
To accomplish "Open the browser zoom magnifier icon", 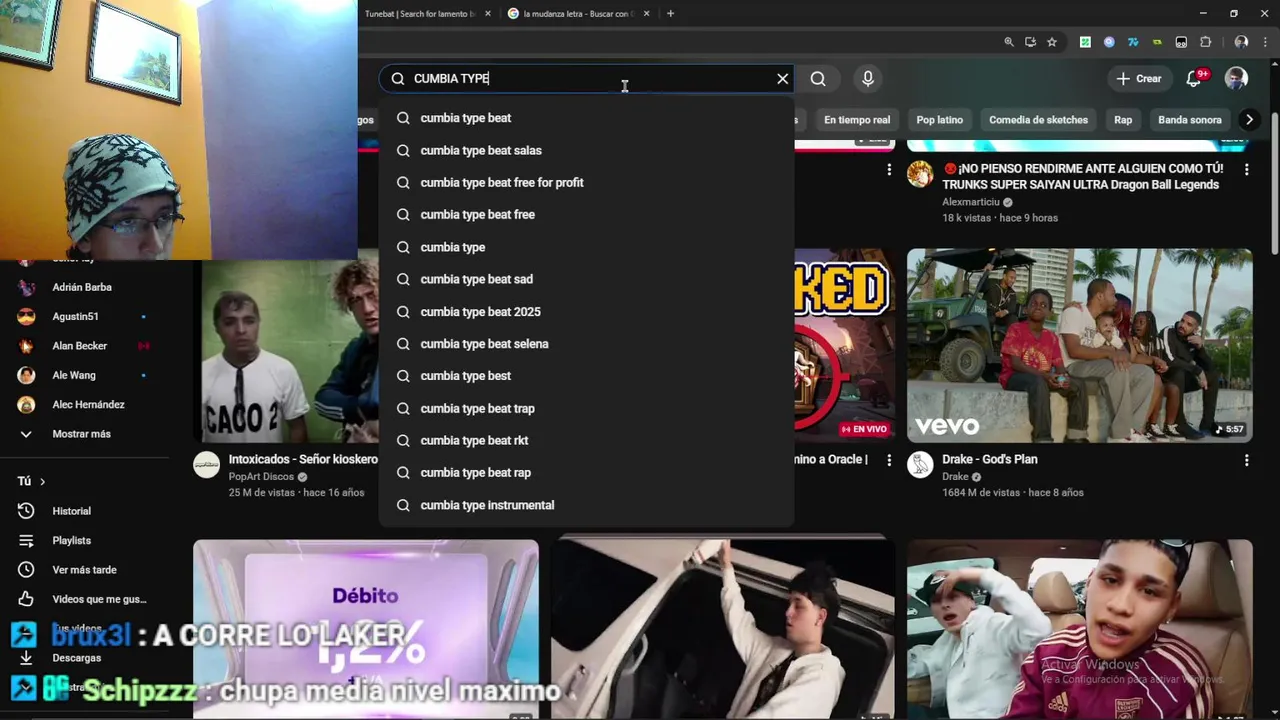I will coord(1009,42).
